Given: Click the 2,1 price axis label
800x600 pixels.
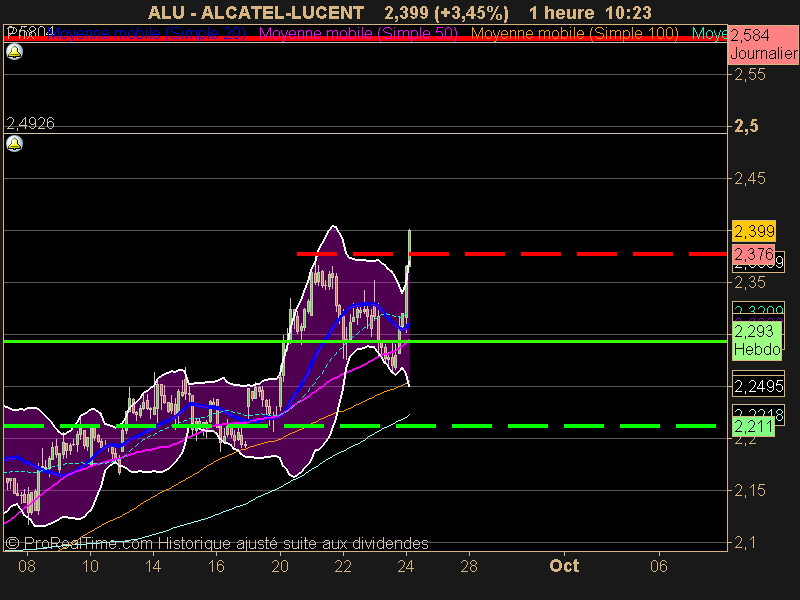Looking at the screenshot, I should [x=745, y=543].
